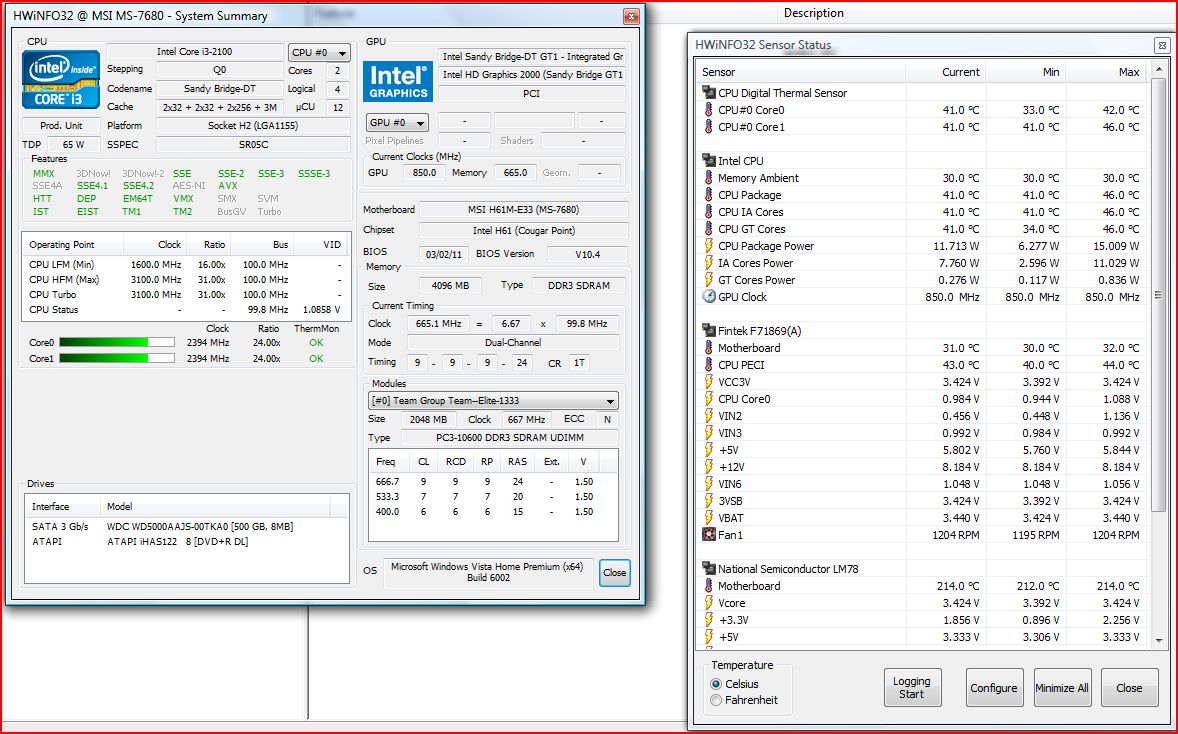
Task: Click lightning icon beside Vcore
Action: 708,603
